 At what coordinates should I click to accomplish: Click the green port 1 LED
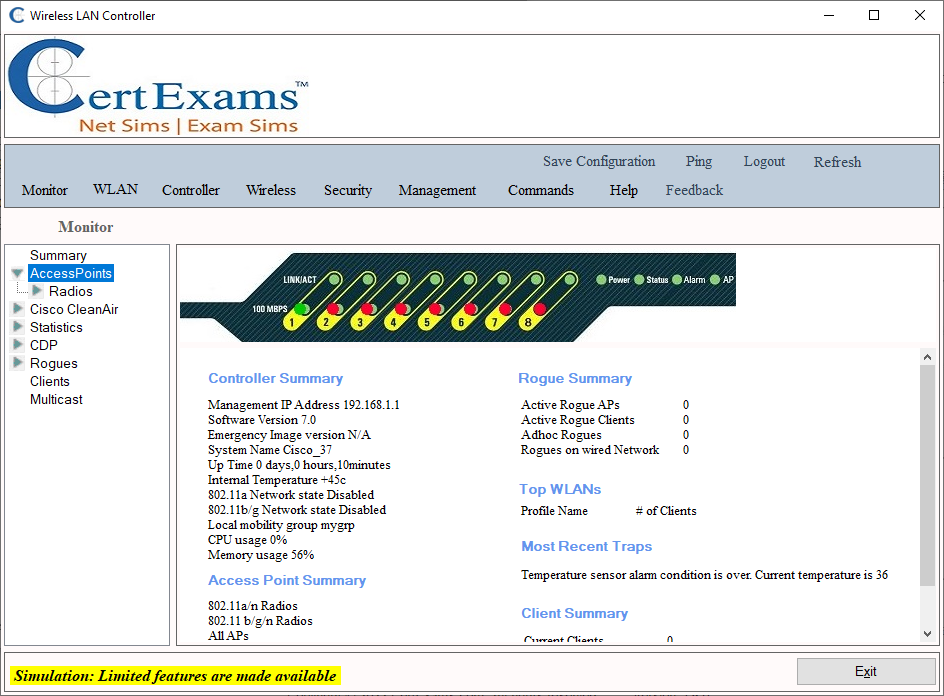(x=300, y=307)
